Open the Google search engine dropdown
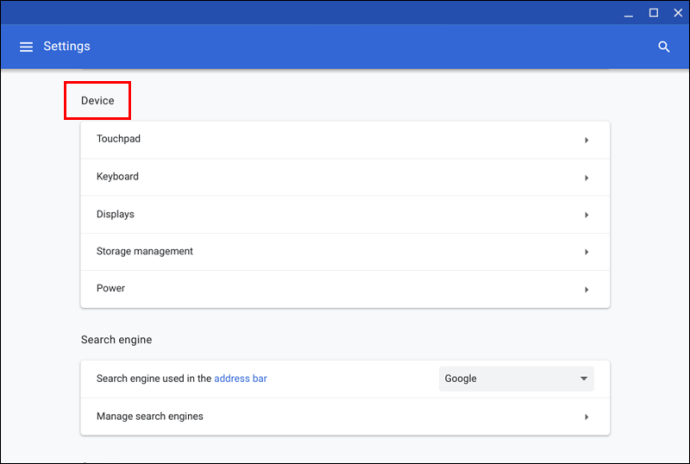Viewport: 690px width, 464px height. (x=516, y=379)
